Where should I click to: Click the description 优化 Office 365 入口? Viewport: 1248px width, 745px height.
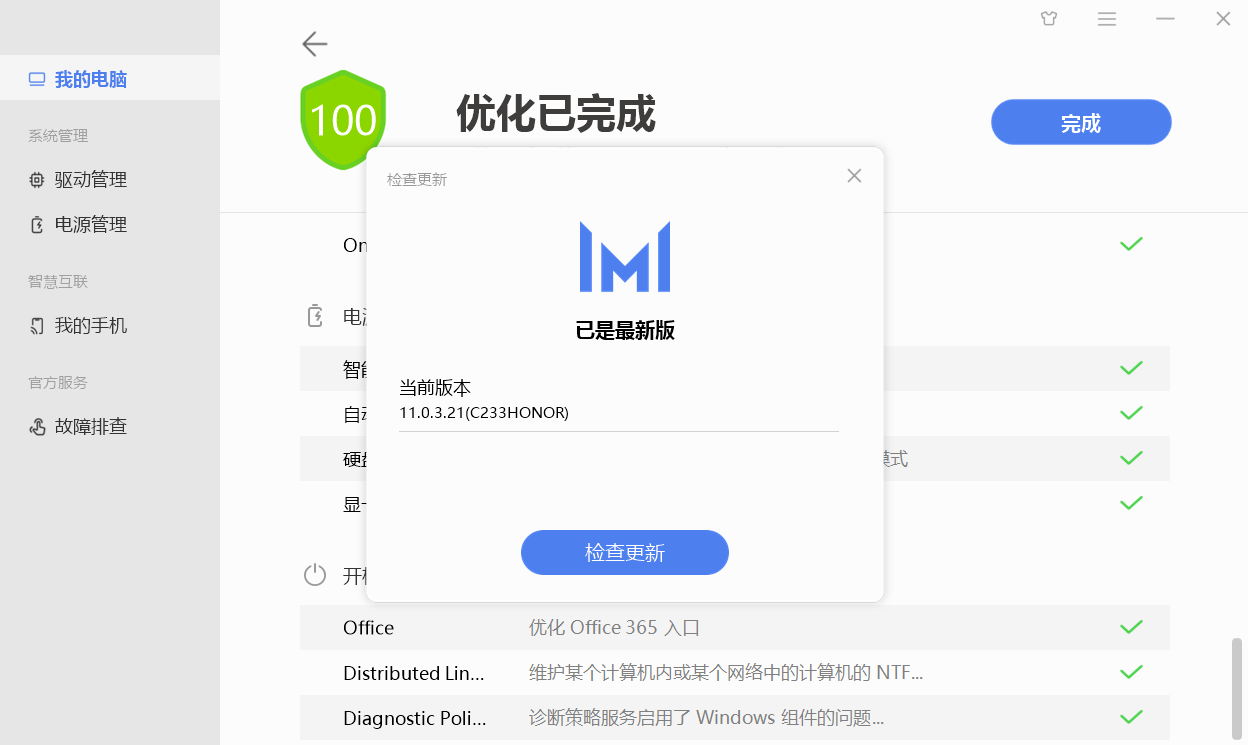tap(615, 628)
